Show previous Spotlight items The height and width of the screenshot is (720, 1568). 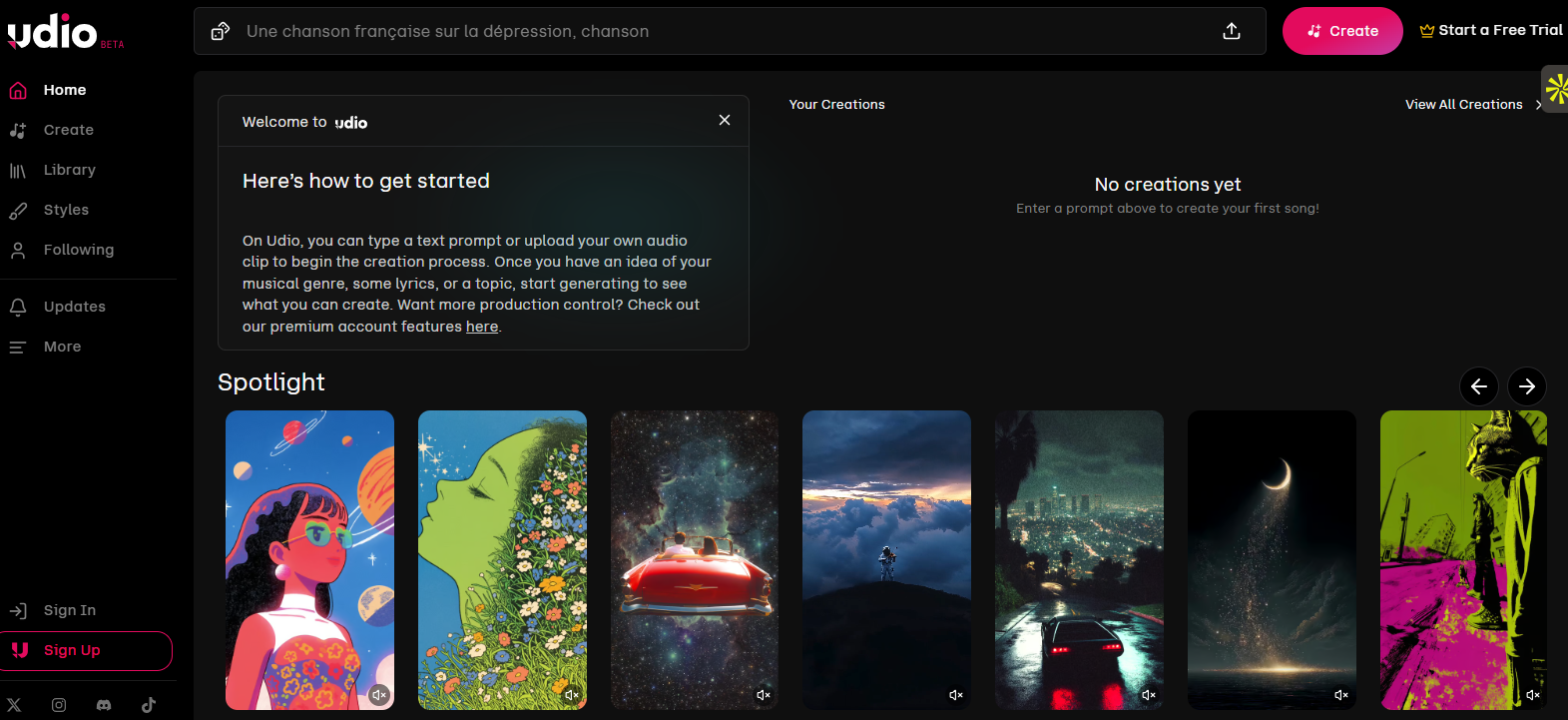click(x=1479, y=386)
